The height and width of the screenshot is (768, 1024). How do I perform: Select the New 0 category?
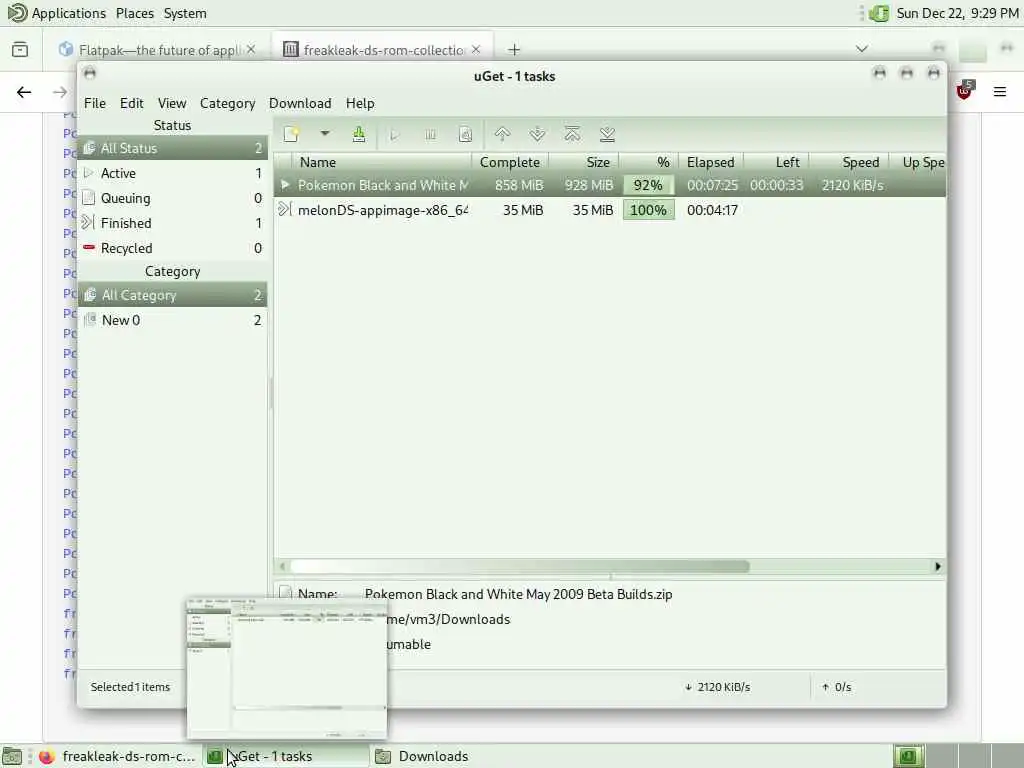pos(172,320)
